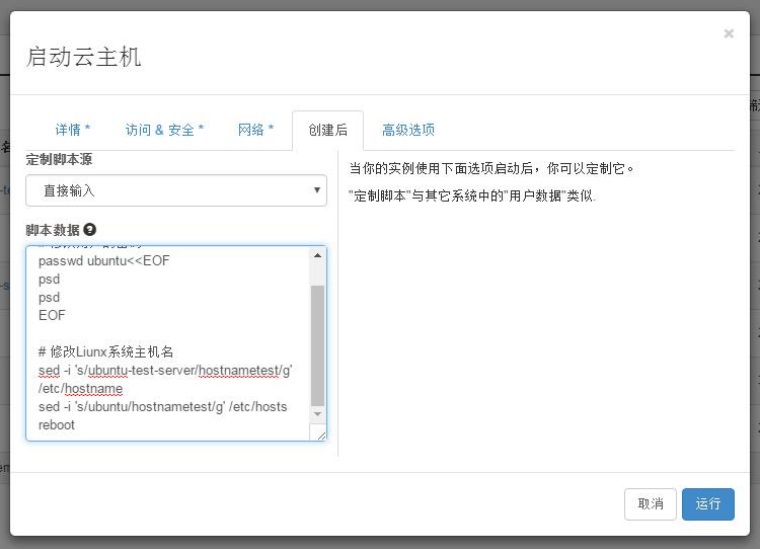Click the script line ending in /etc/hosts
The image size is (761, 549).
[160, 407]
